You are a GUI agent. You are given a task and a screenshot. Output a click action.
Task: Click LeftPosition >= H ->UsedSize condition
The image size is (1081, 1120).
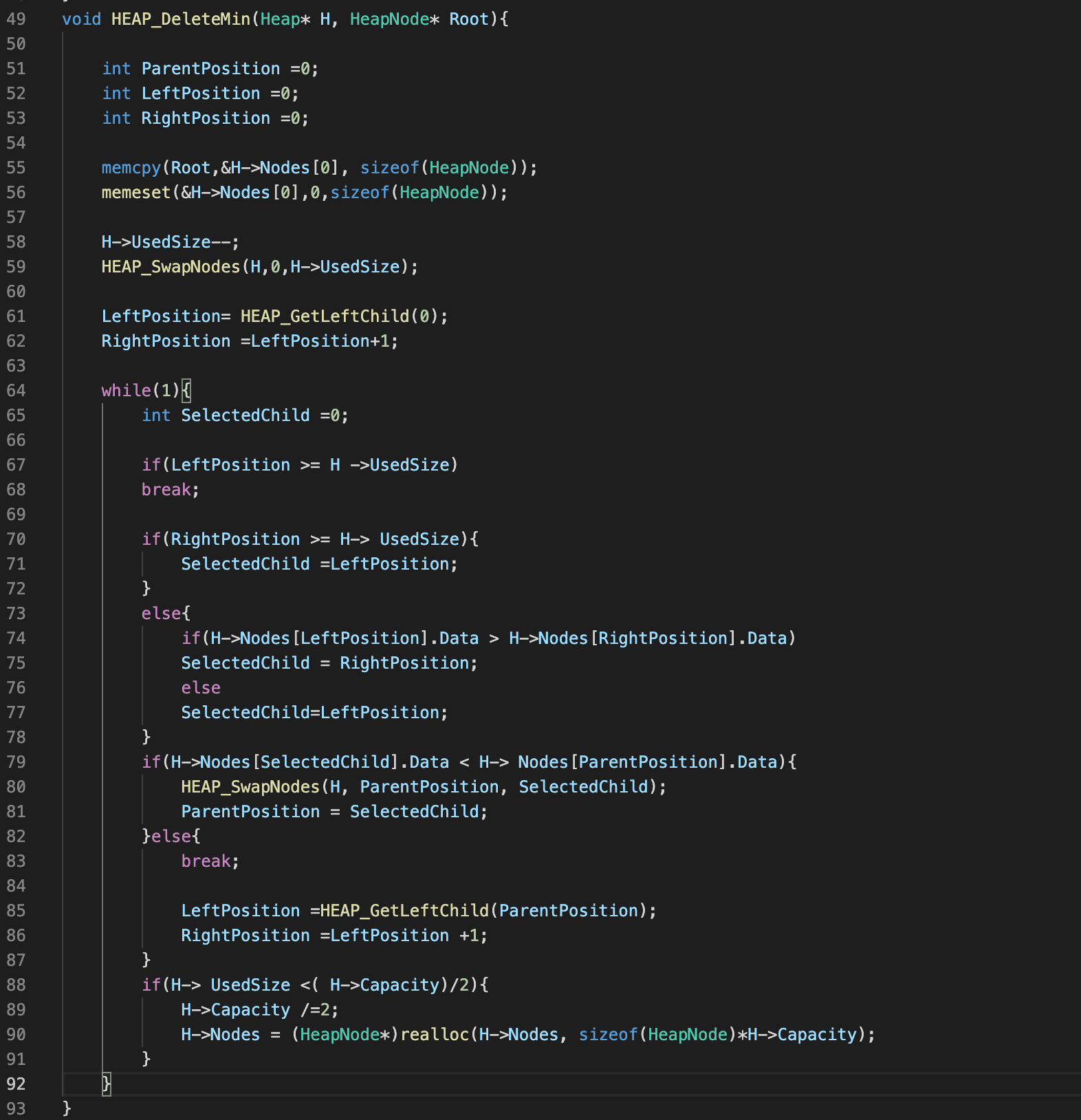[310, 465]
